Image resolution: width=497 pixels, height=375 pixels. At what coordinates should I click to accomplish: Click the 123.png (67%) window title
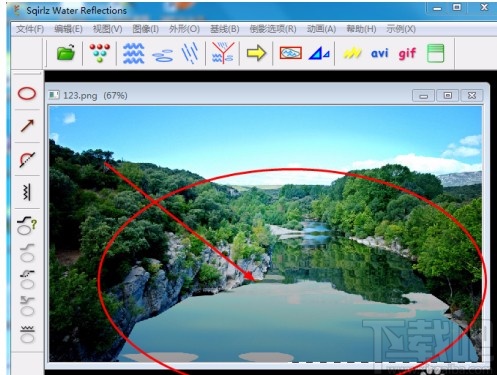(x=95, y=96)
